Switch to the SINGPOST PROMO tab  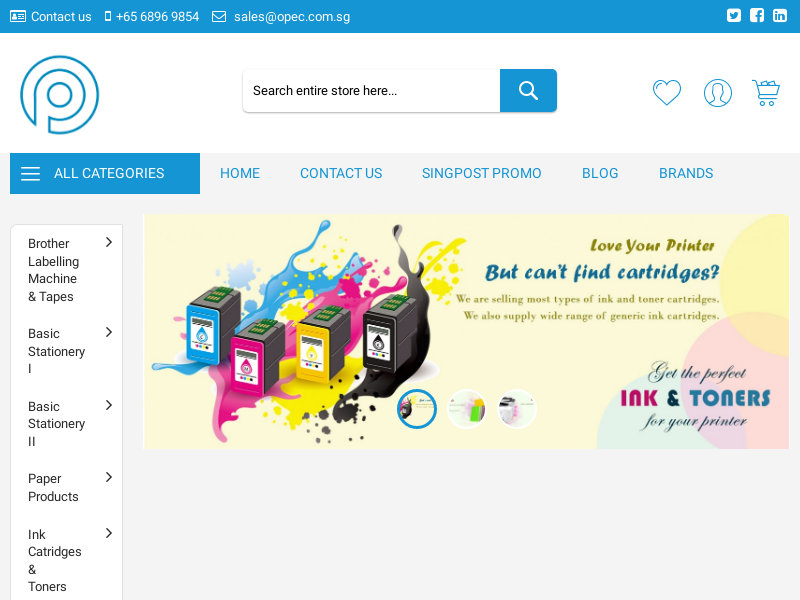point(482,173)
